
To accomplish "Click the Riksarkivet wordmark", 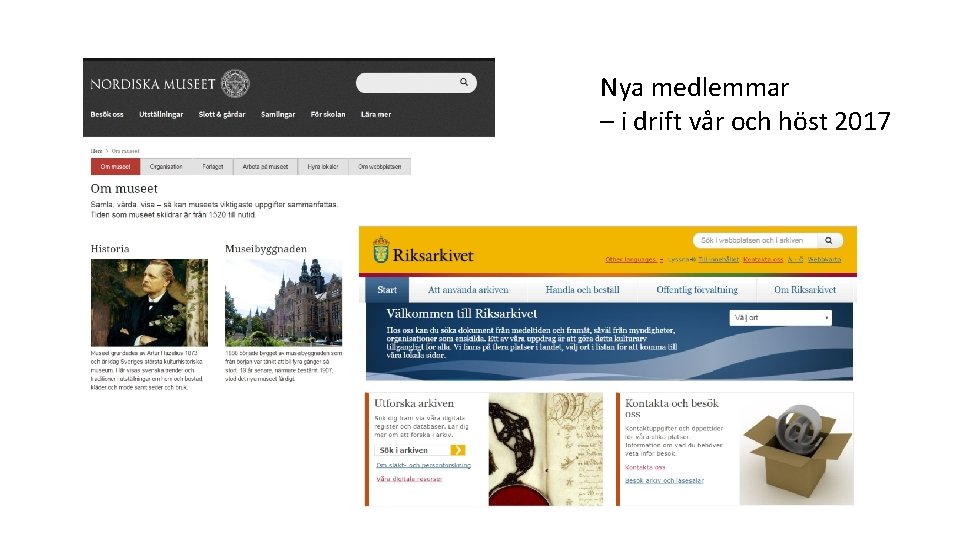I will [433, 255].
